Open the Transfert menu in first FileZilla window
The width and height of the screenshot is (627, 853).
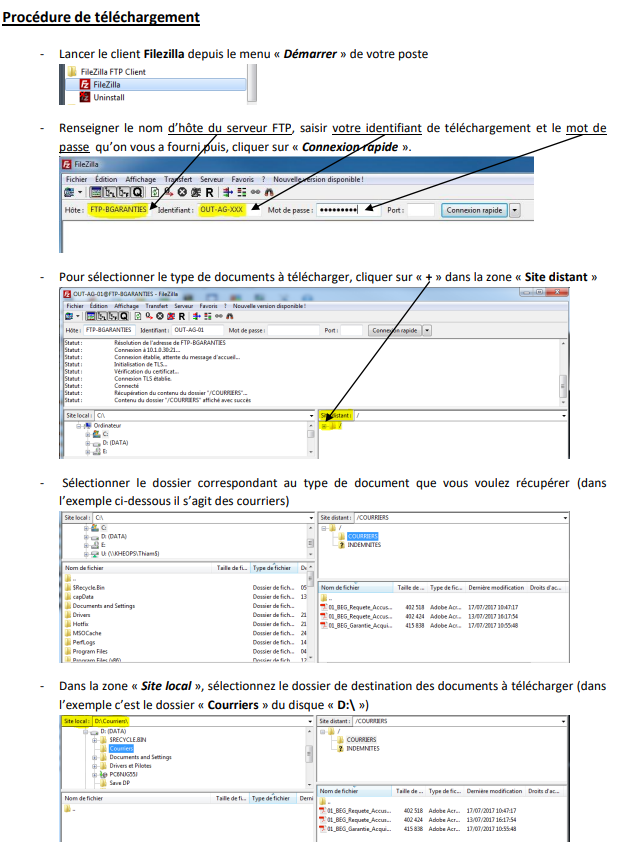[x=178, y=179]
